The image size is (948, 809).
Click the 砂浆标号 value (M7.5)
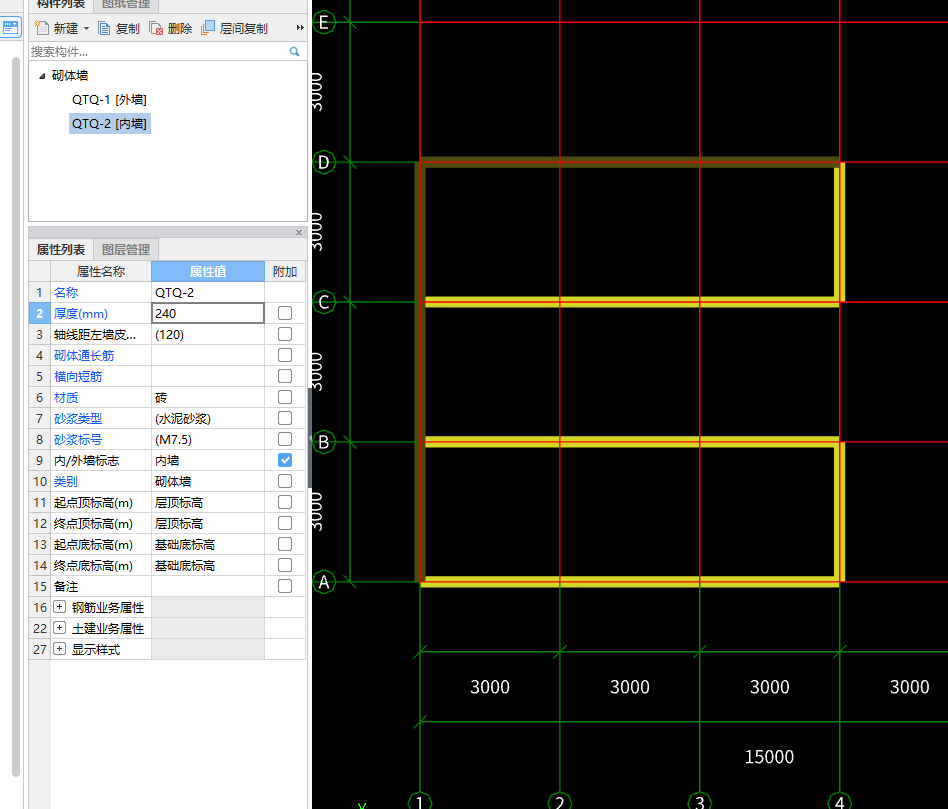click(x=208, y=440)
